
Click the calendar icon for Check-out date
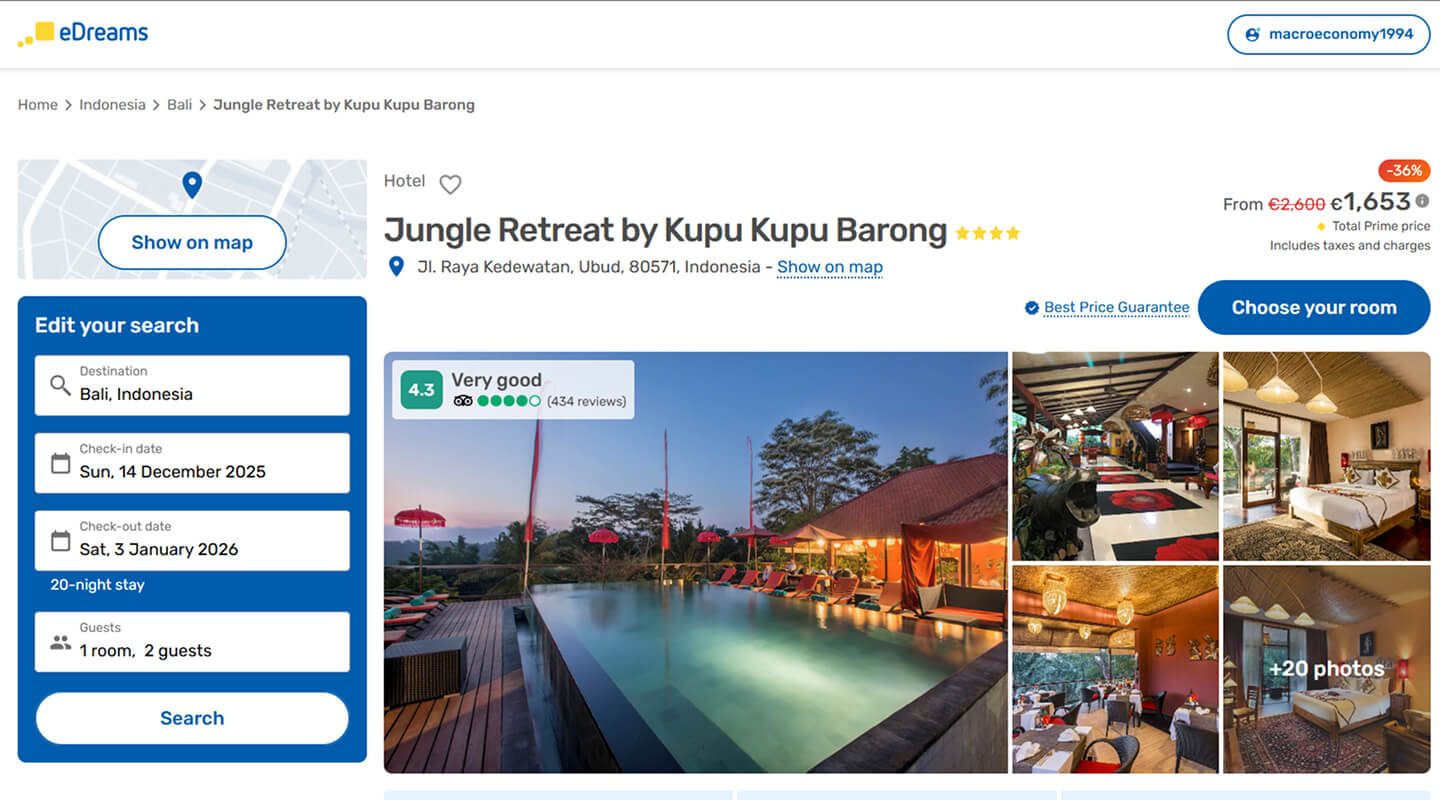click(60, 541)
